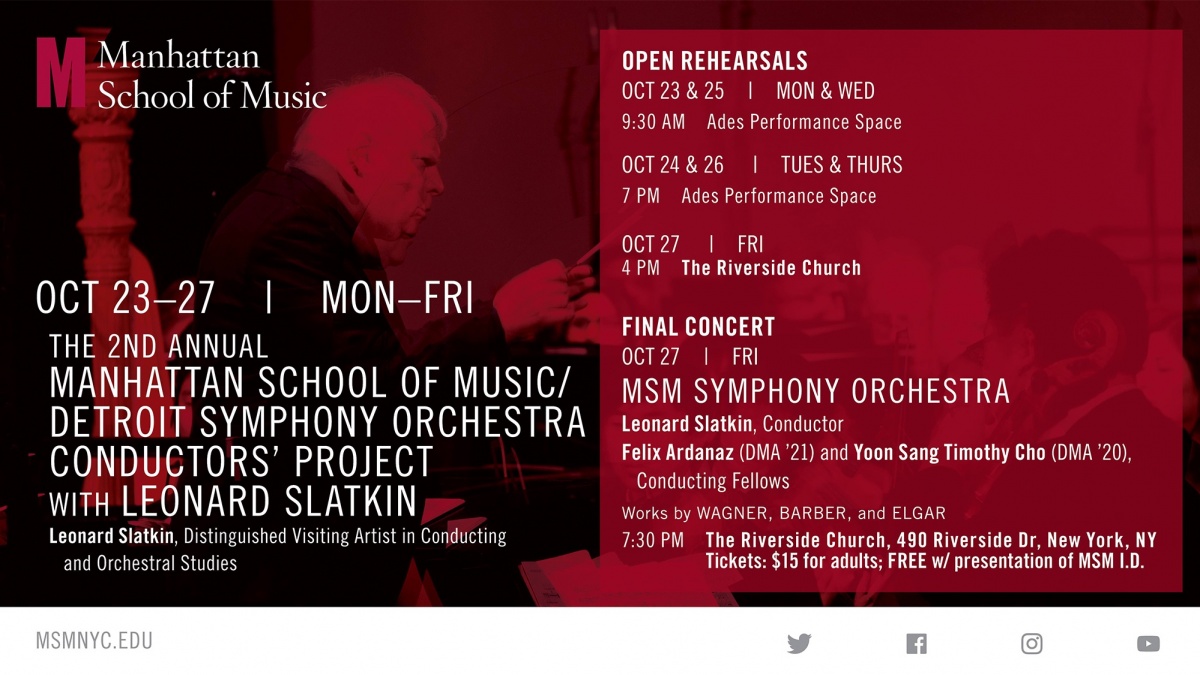Viewport: 1200px width, 675px height.
Task: Click the Twitter bird icon
Action: point(799,643)
